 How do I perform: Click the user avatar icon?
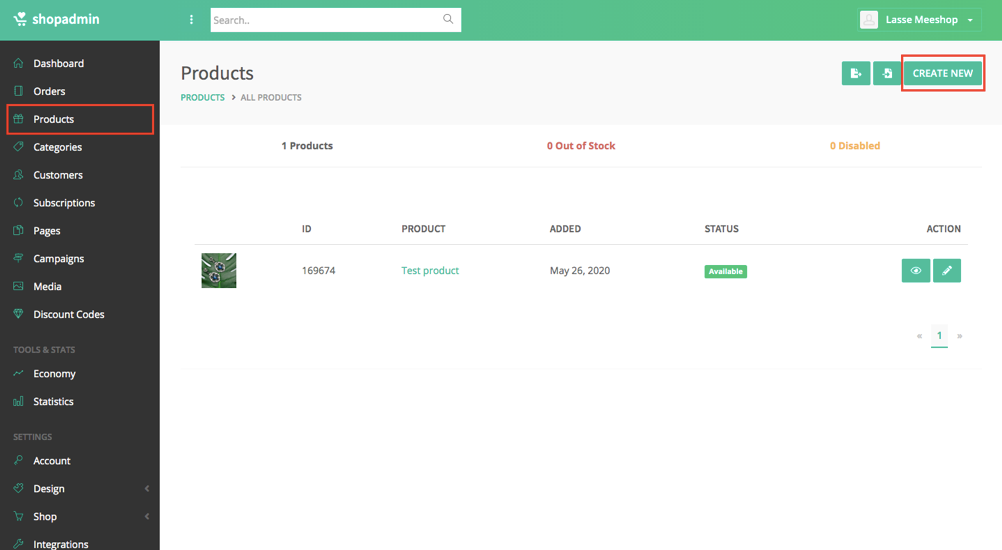coord(869,20)
